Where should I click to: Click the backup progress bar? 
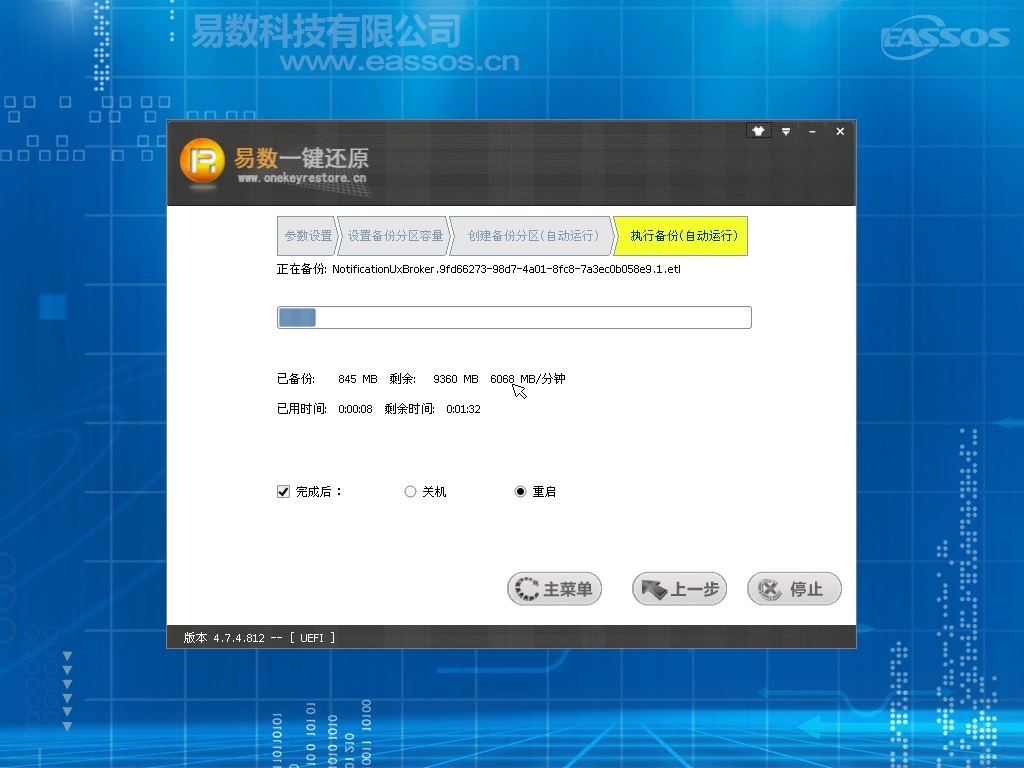coord(513,318)
